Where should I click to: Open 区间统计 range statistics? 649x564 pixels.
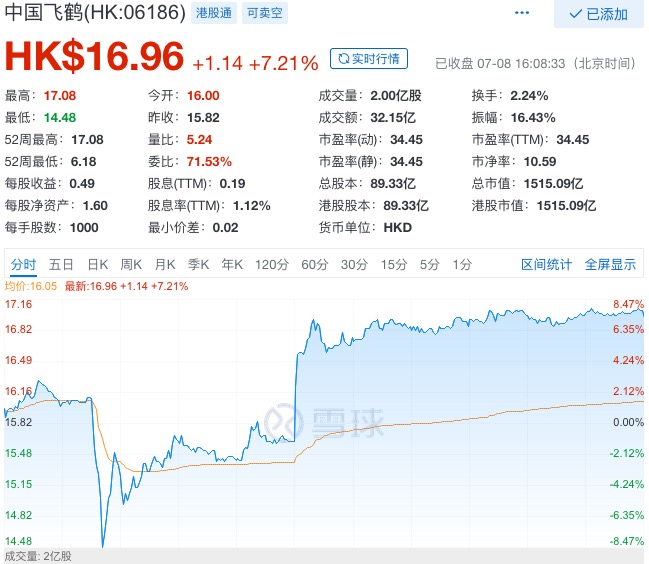pos(547,264)
